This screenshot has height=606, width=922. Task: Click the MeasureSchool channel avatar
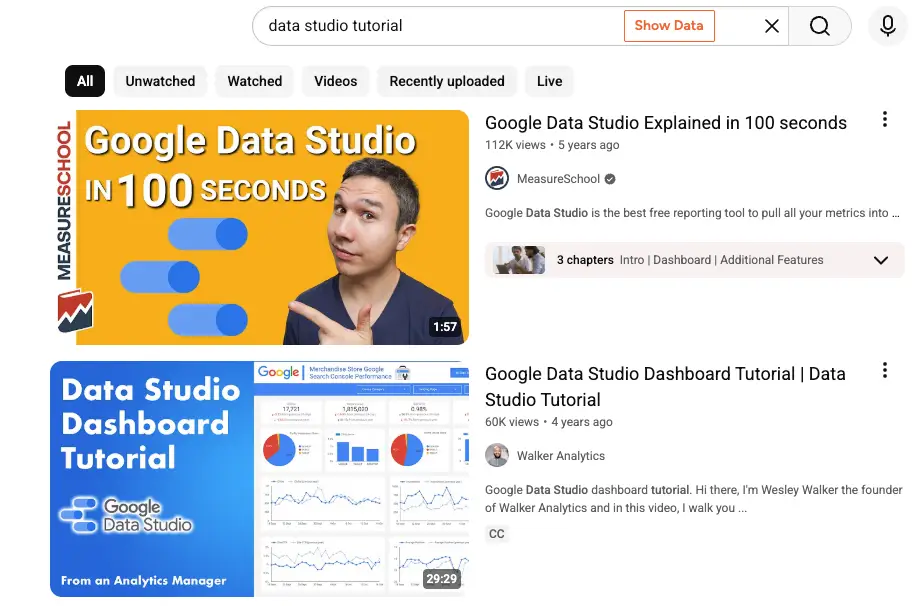[x=497, y=179]
